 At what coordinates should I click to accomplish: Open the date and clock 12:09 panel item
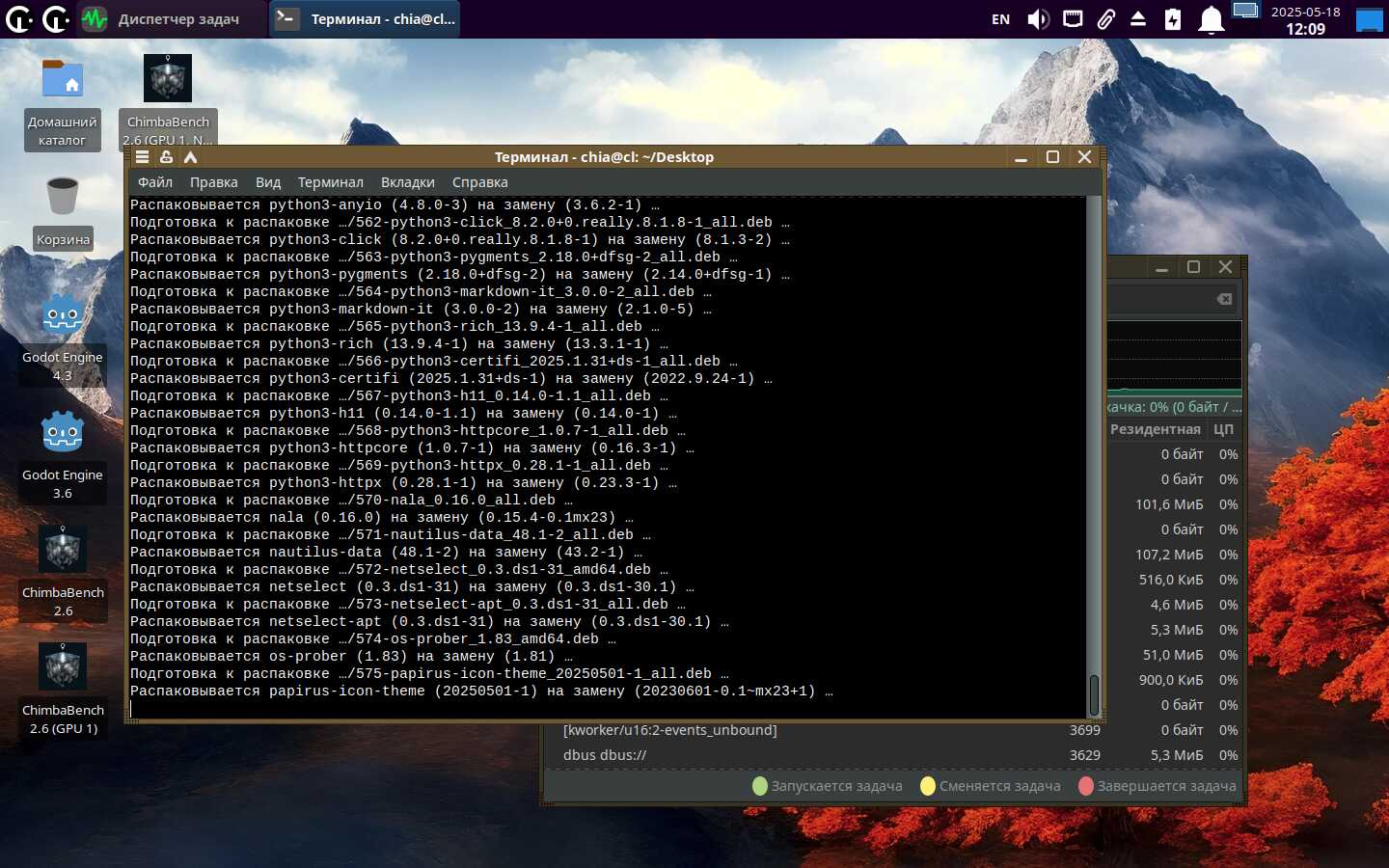[x=1305, y=19]
